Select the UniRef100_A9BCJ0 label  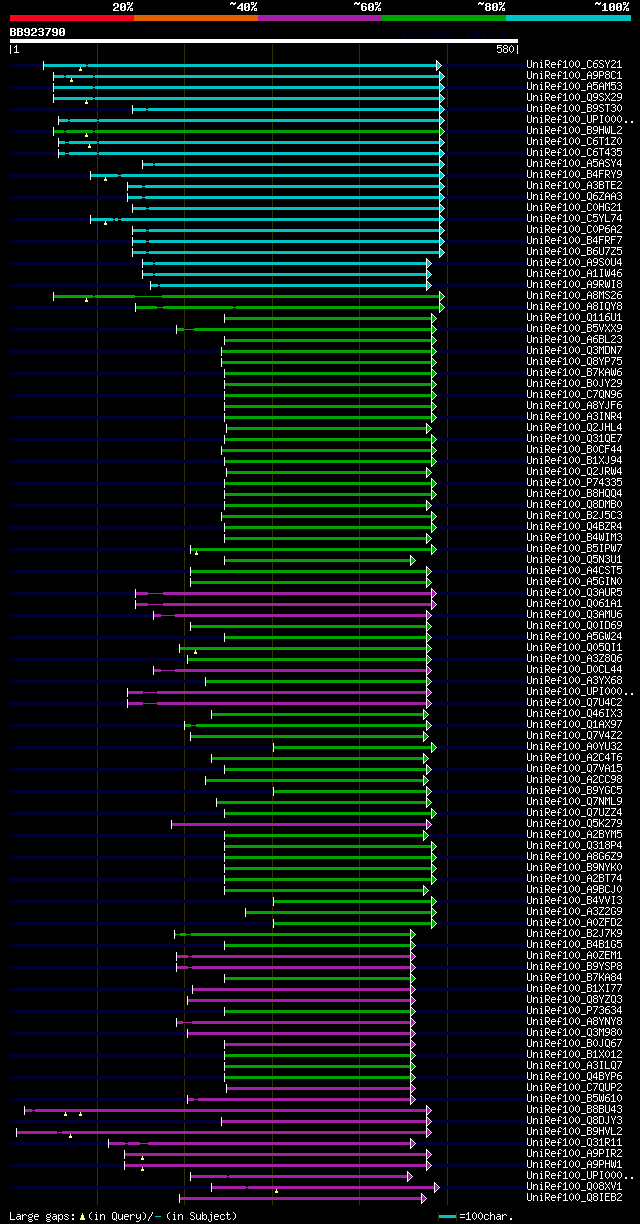(x=574, y=889)
